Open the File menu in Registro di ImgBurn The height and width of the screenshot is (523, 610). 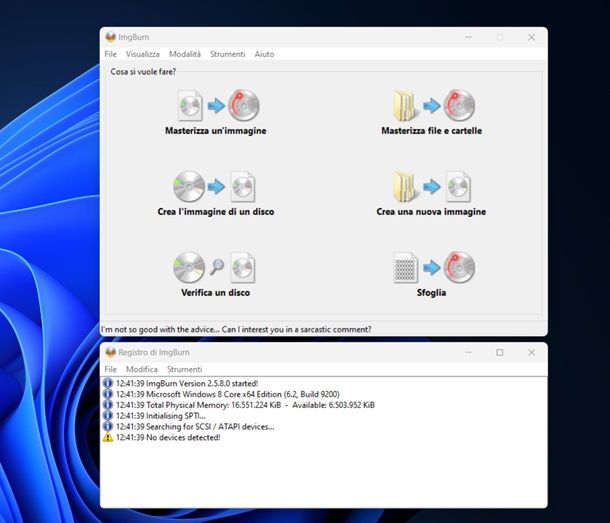click(x=110, y=369)
